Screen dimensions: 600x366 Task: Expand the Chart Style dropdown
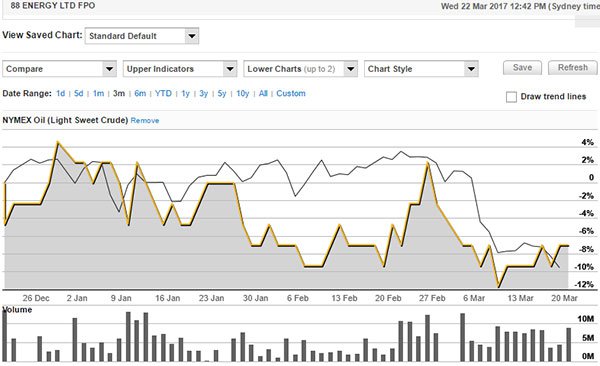point(421,69)
